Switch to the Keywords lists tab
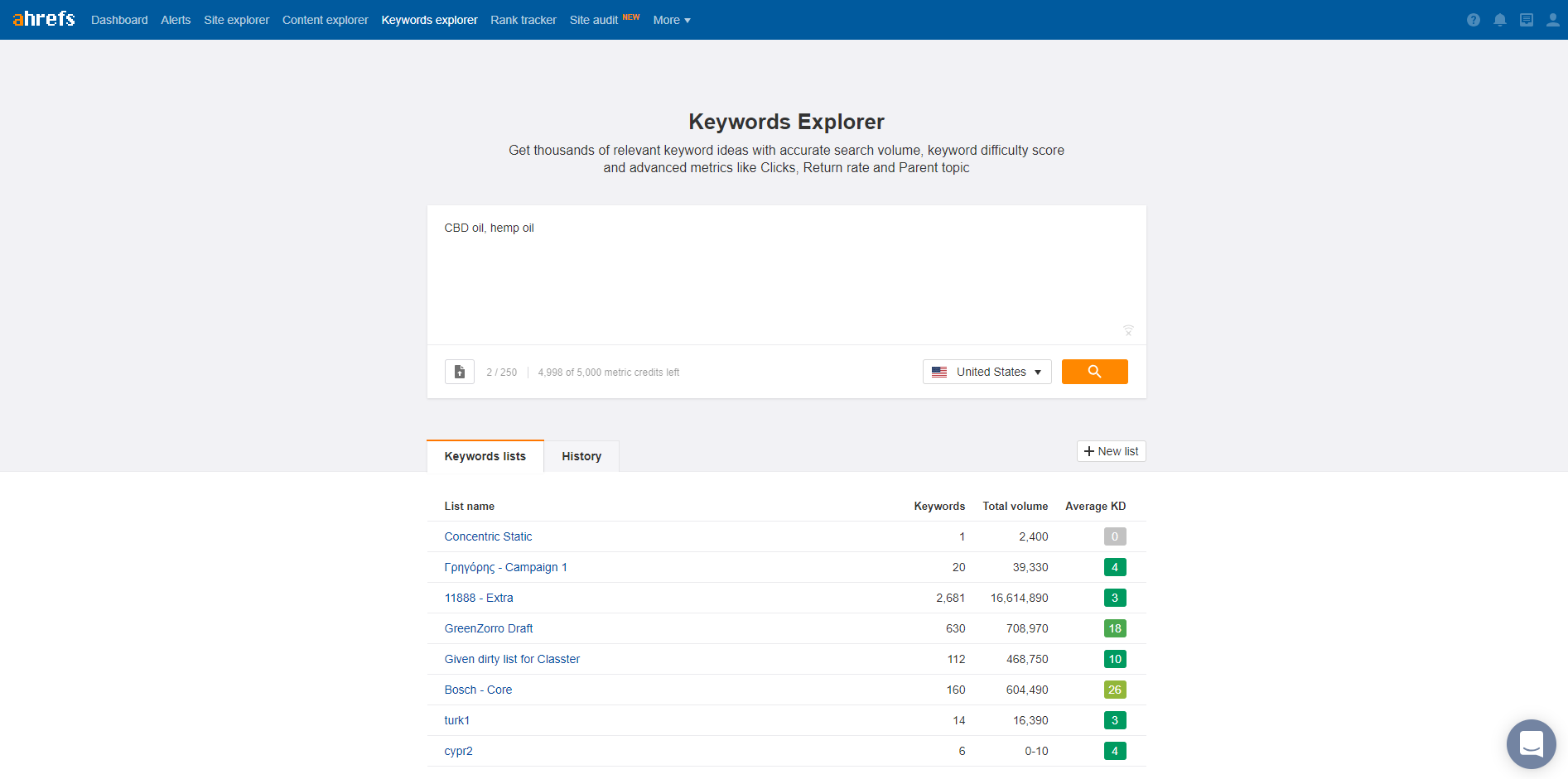Viewport: 1568px width, 779px height. pos(485,456)
